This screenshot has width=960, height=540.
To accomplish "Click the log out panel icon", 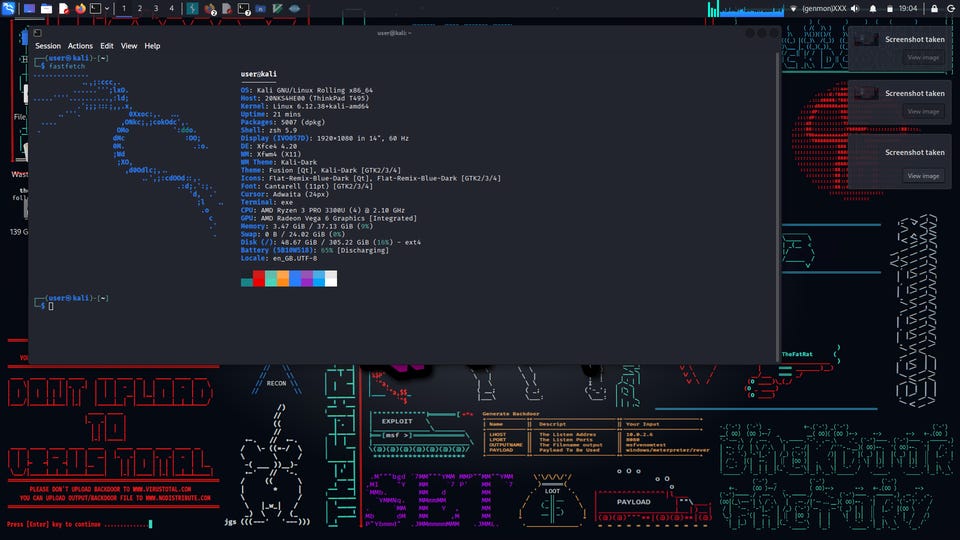I will click(x=951, y=9).
